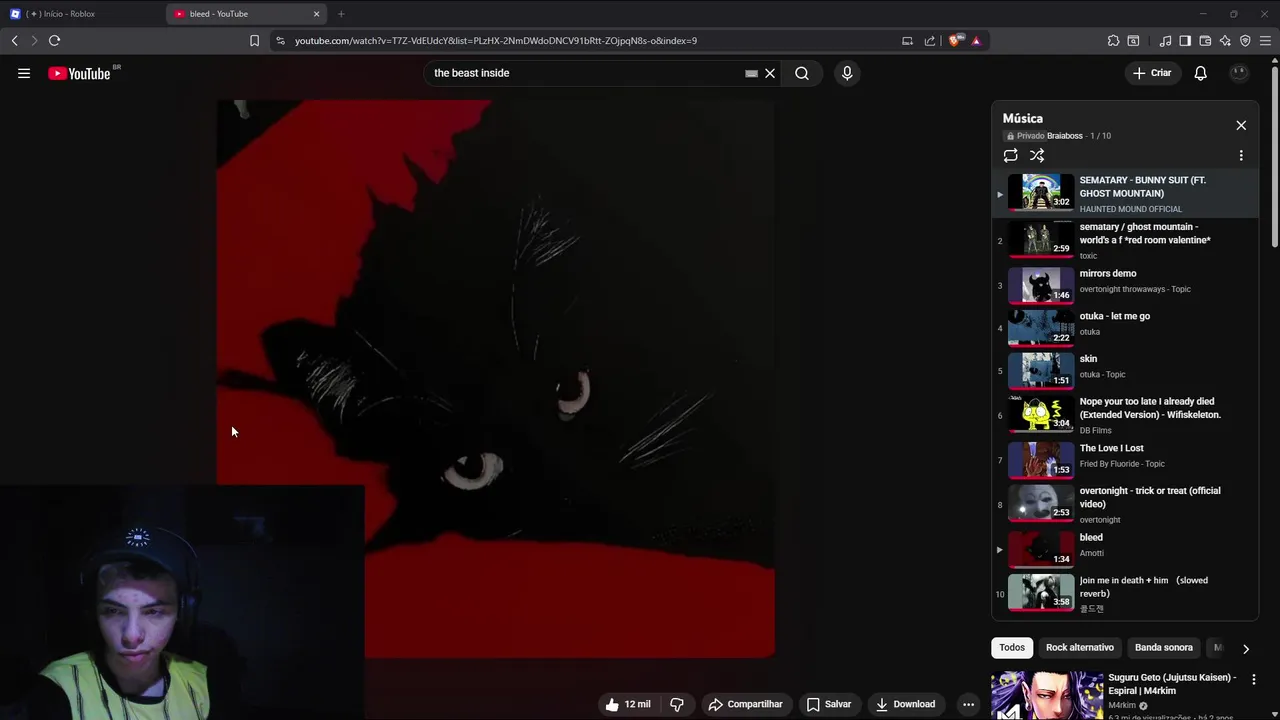Open a new browser tab
This screenshot has width=1280, height=720.
coord(341,14)
